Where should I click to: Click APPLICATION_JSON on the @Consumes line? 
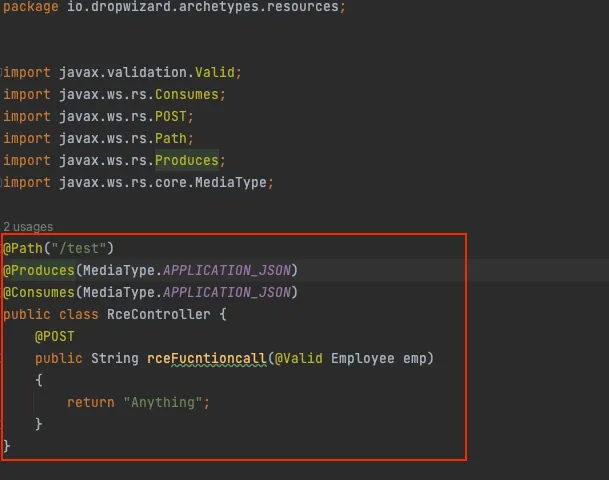(227, 292)
